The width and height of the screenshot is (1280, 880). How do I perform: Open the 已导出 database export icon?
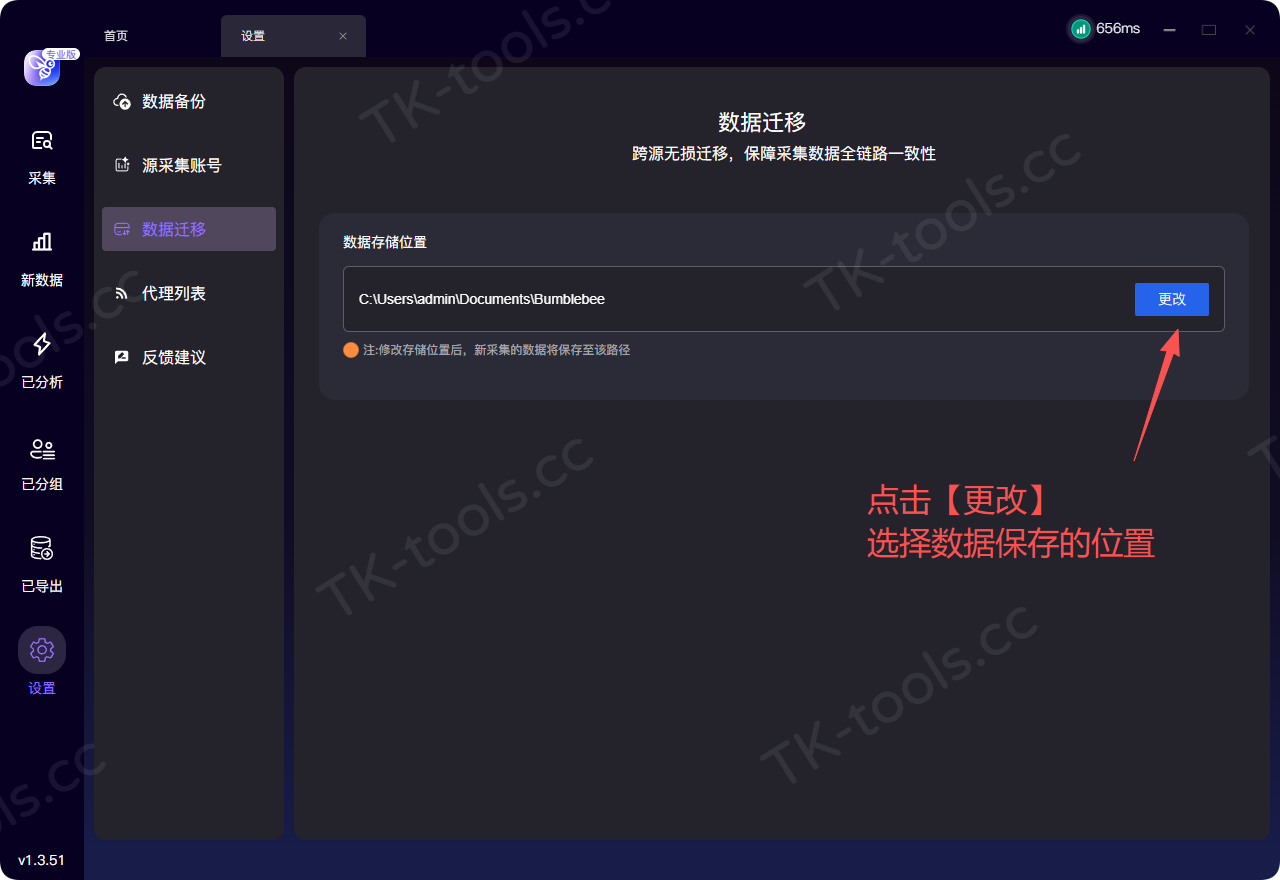(42, 548)
